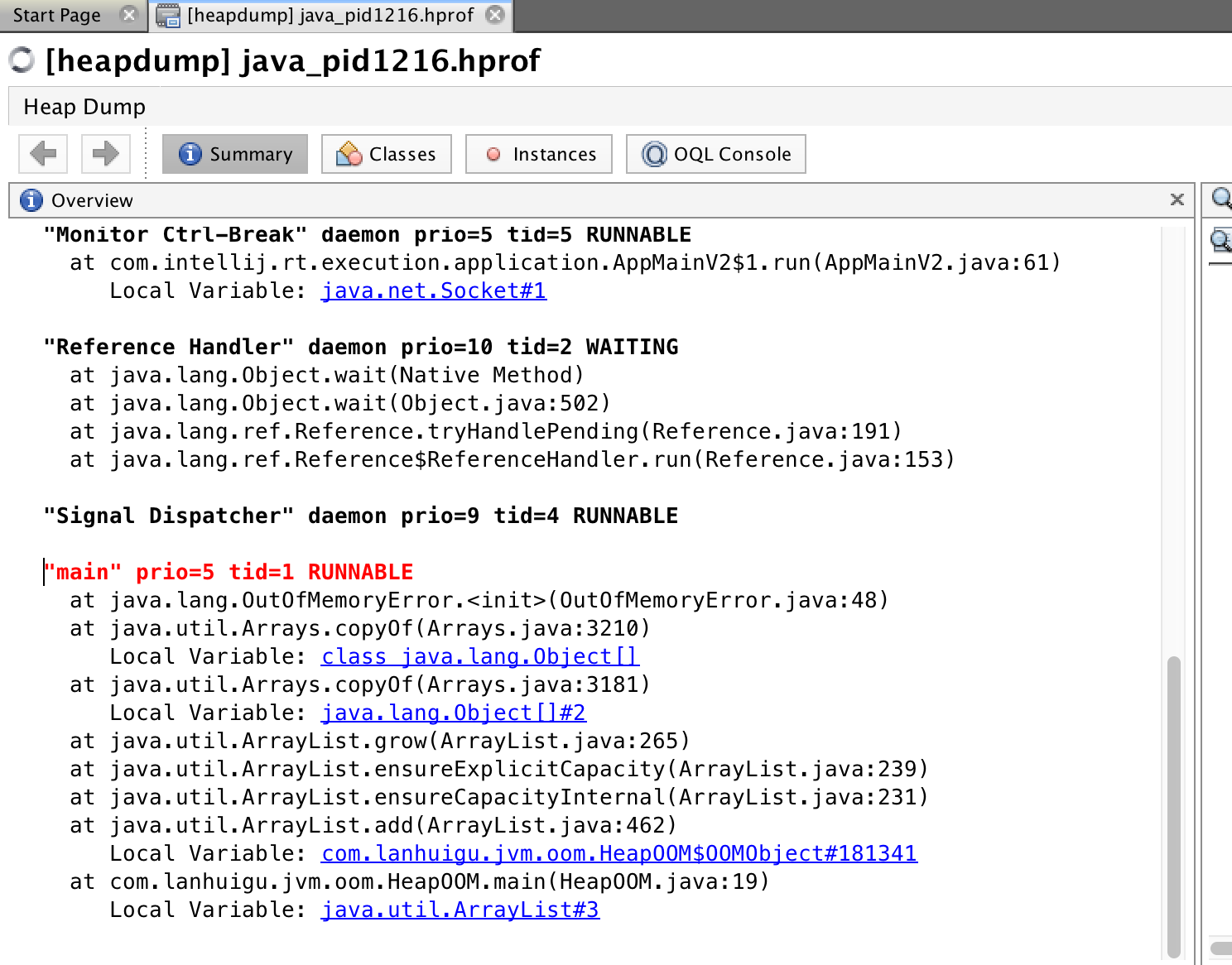This screenshot has height=965, width=1232.
Task: Close the java_pid1216.hprof tab
Action: [x=495, y=15]
